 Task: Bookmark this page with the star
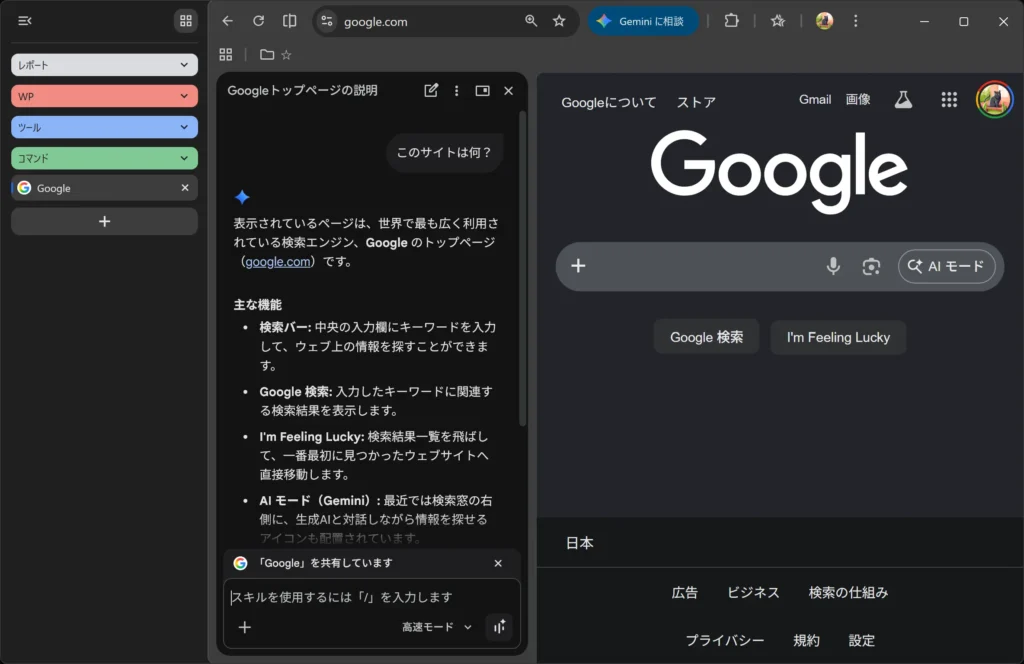click(559, 21)
